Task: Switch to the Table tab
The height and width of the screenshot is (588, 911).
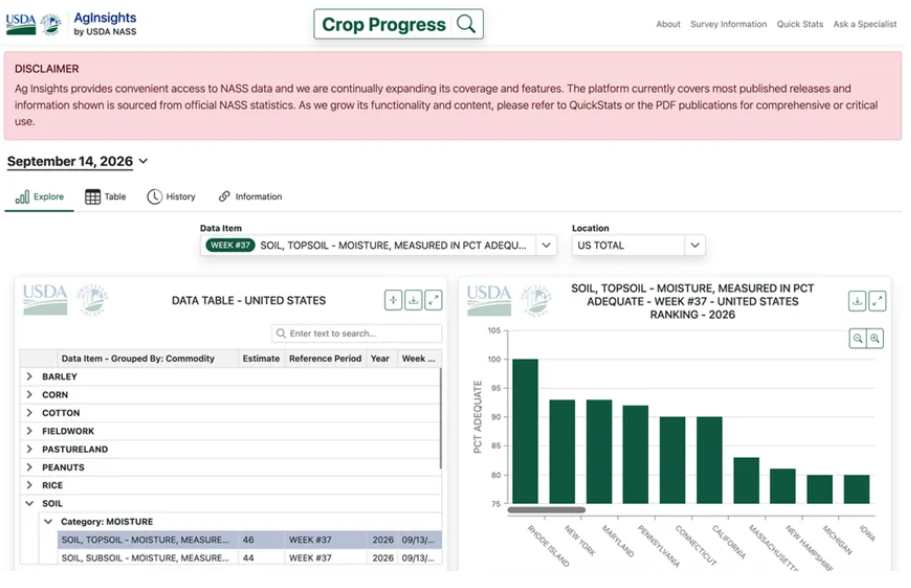Action: (x=105, y=197)
